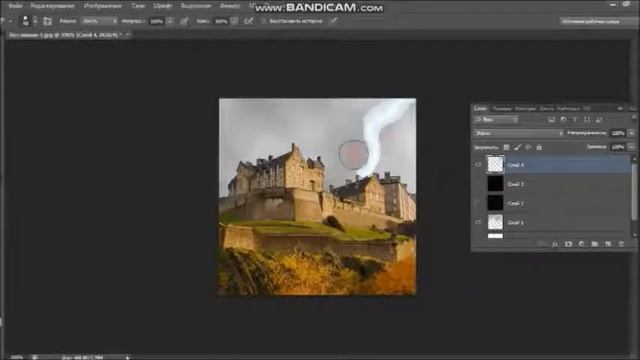Toggle the layer filtering switch
This screenshot has width=640, height=360.
click(633, 118)
